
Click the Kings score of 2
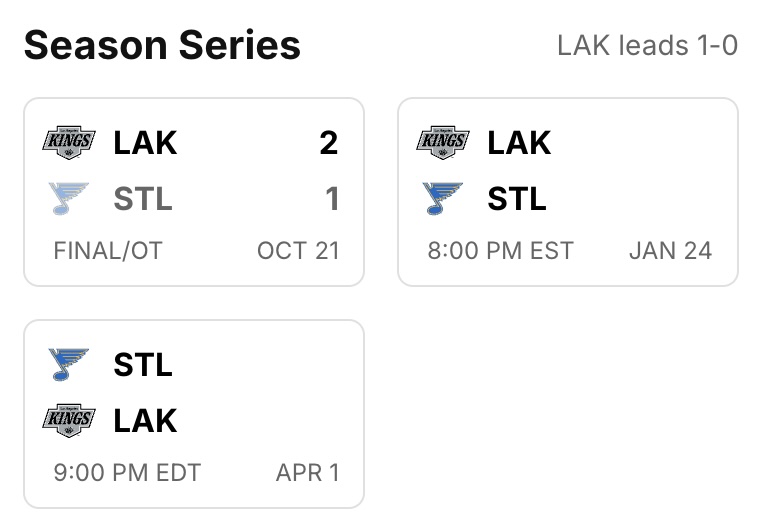pyautogui.click(x=329, y=143)
